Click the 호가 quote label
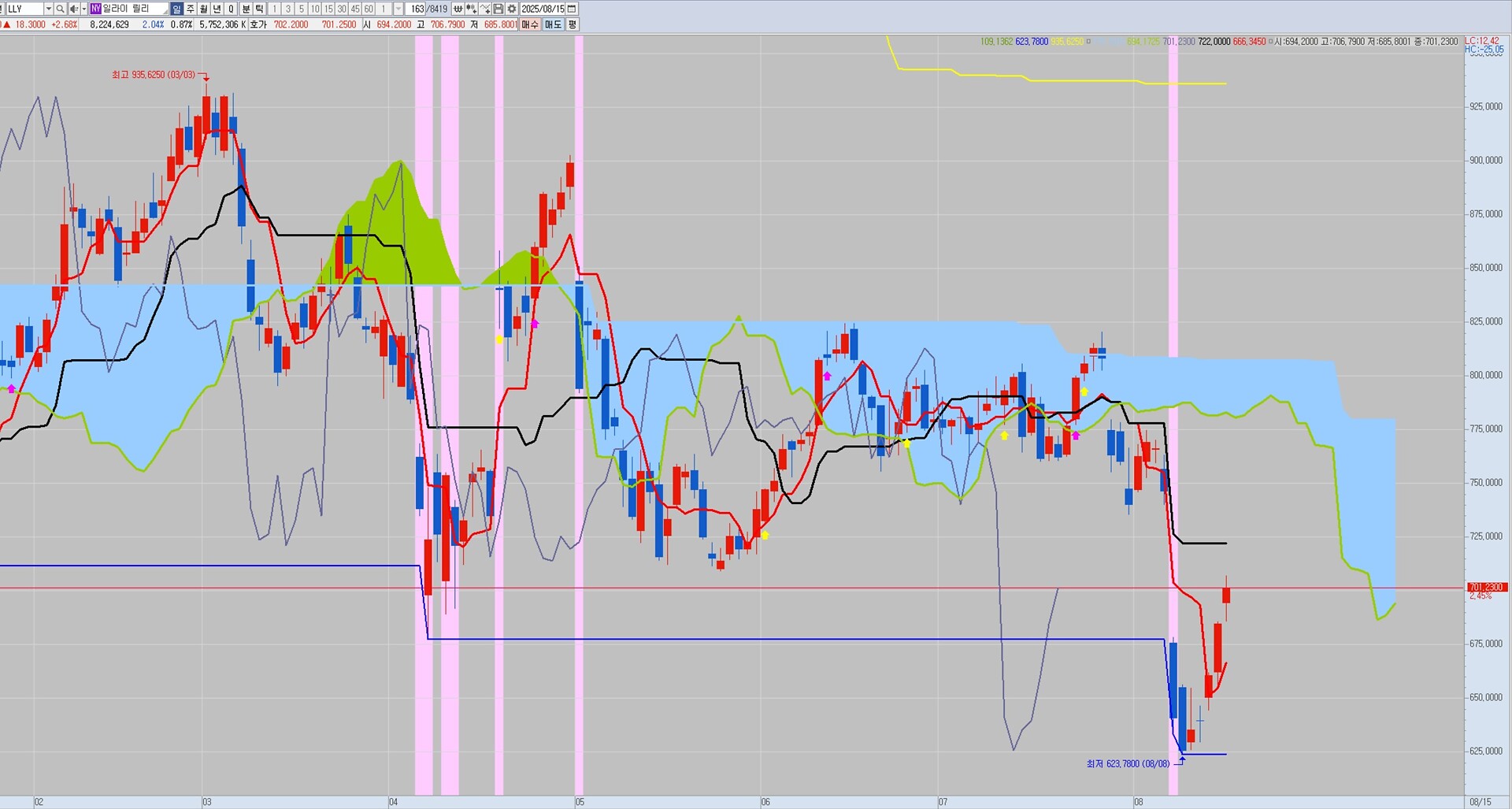 point(258,24)
